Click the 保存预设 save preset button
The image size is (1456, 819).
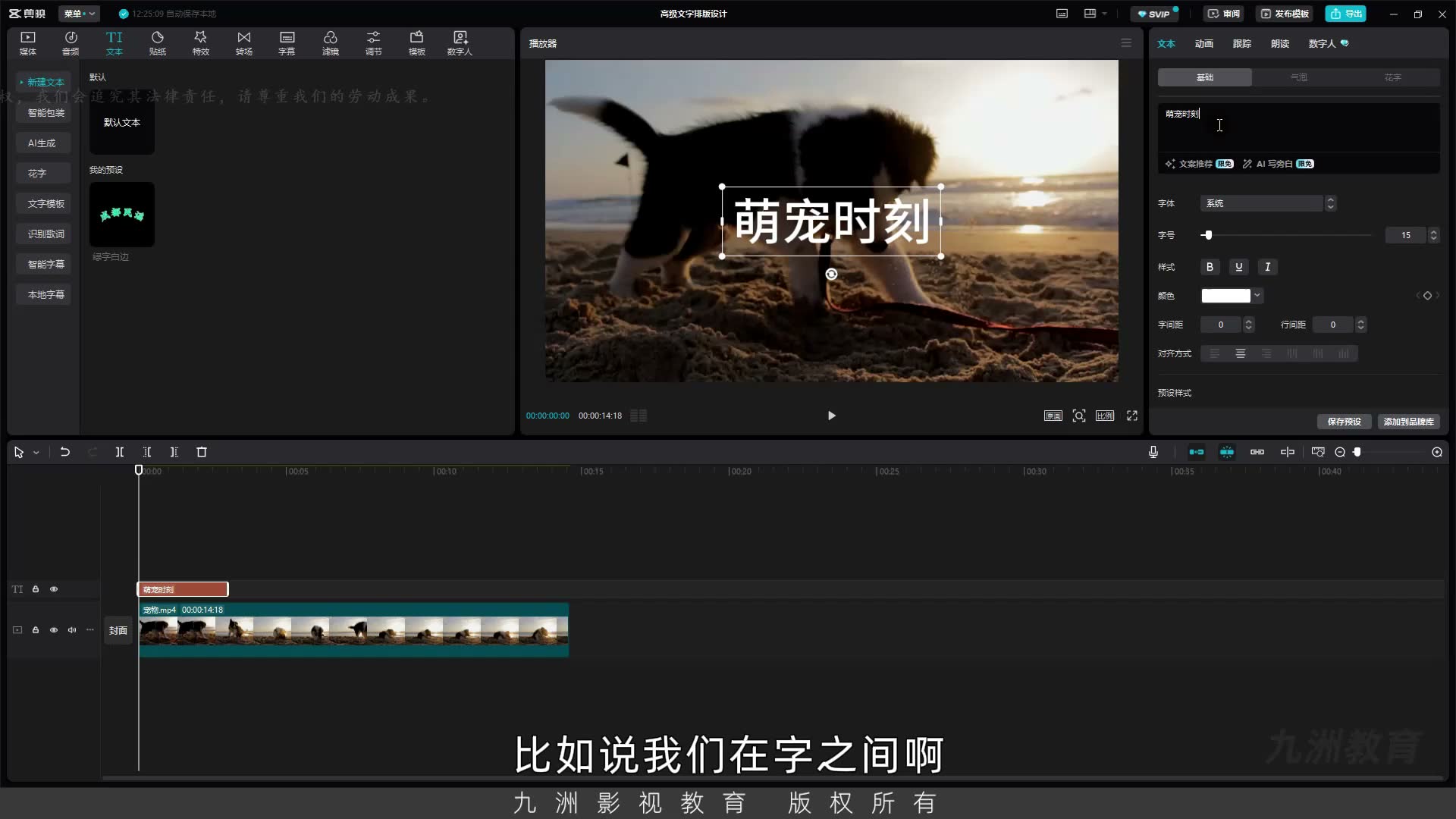(x=1344, y=422)
